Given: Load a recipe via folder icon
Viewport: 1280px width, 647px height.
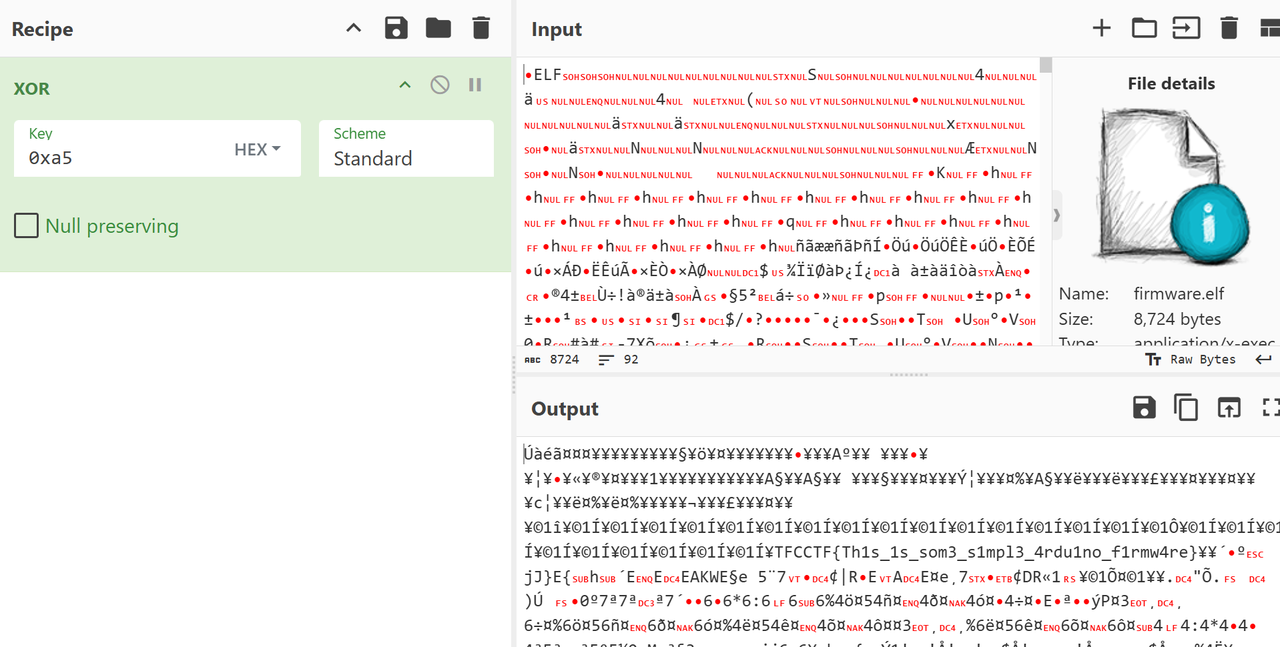Looking at the screenshot, I should click(x=438, y=28).
